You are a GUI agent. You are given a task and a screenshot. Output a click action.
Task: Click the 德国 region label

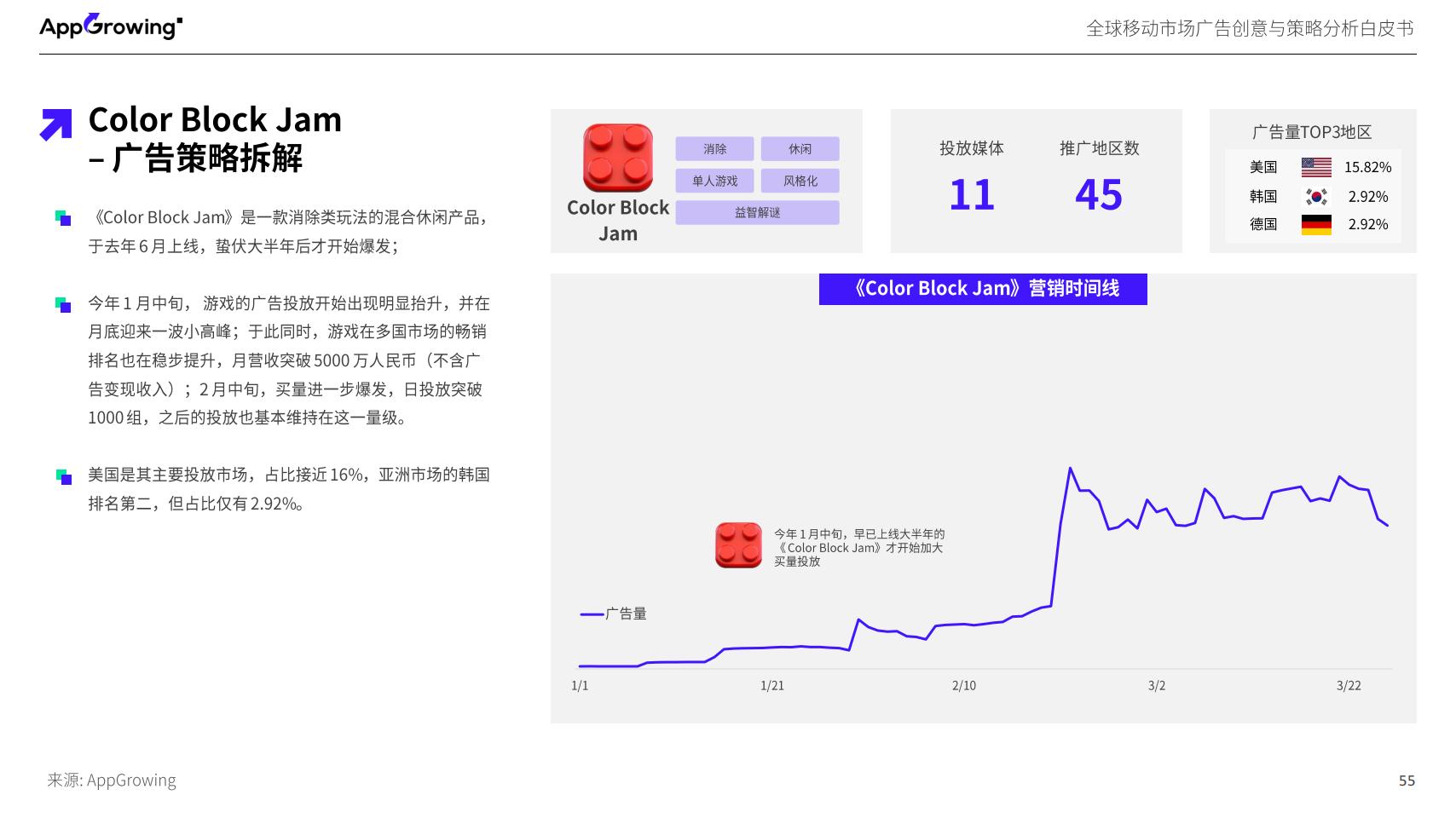click(x=1263, y=225)
